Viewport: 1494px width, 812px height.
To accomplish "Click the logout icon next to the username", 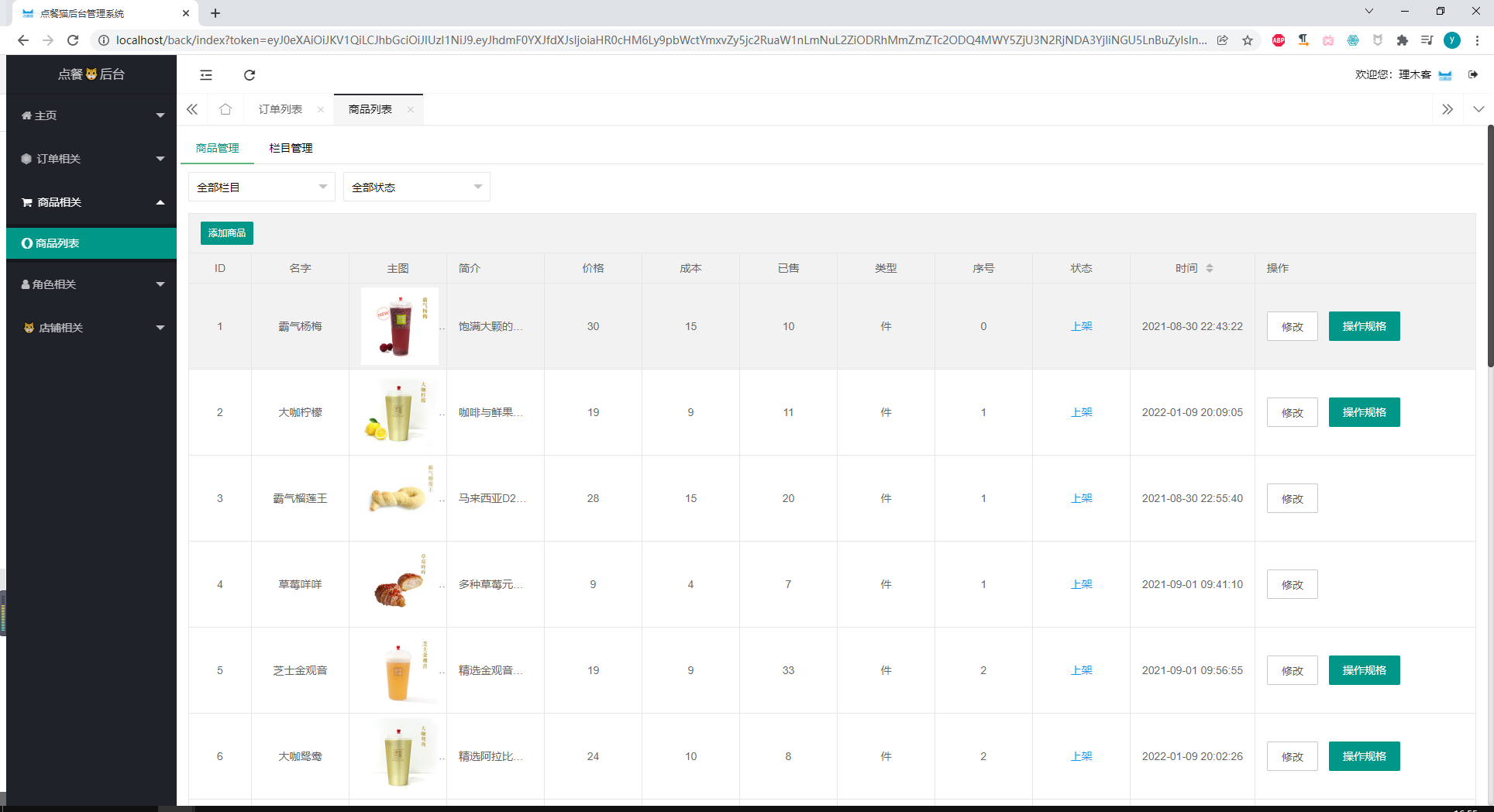I will pos(1473,74).
